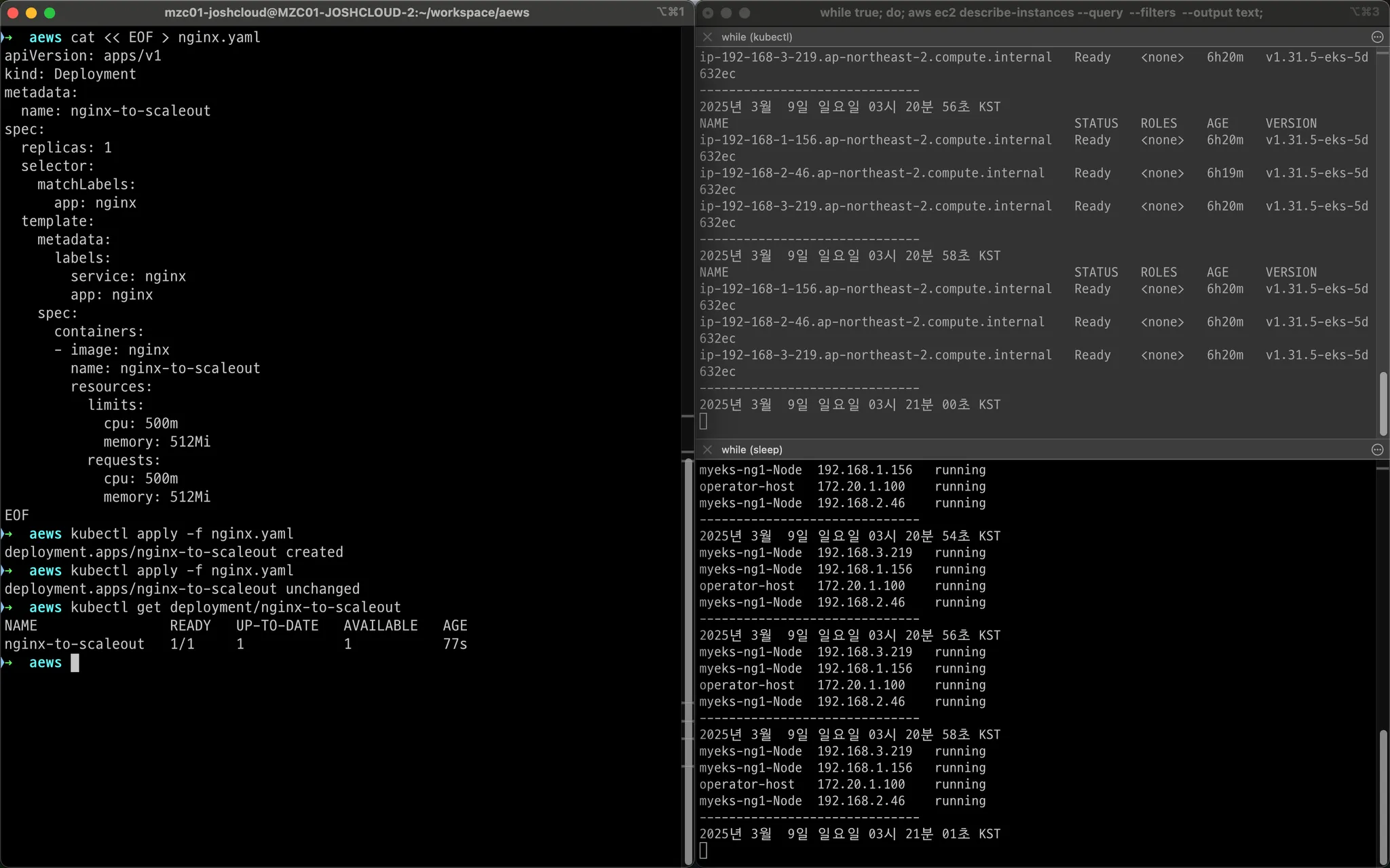Close the while (kubectl) pane
Viewport: 1390px width, 868px height.
coord(707,37)
